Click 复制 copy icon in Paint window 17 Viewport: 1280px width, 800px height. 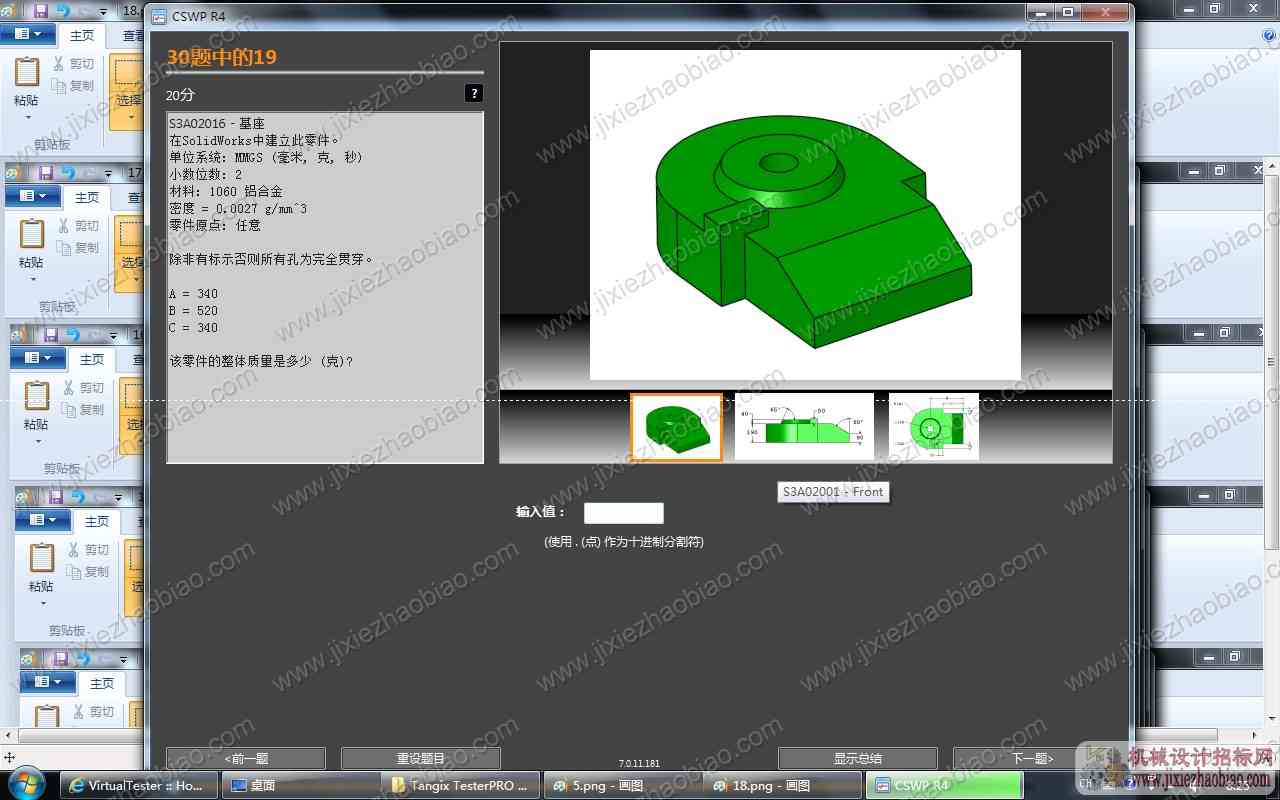63,248
